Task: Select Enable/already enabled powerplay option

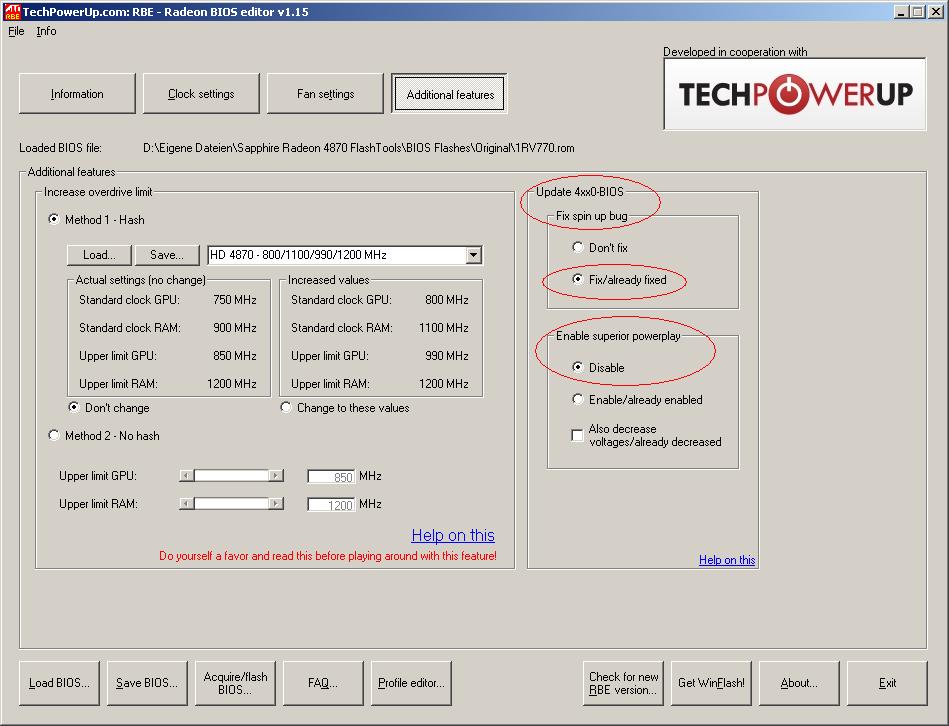Action: point(577,399)
